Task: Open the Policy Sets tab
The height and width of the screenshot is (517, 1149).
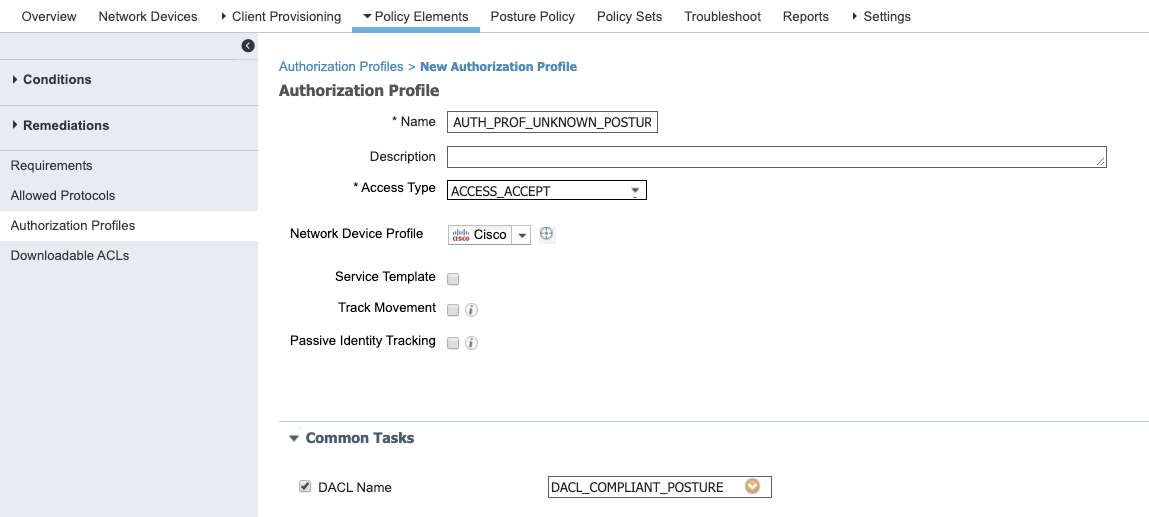Action: (629, 16)
